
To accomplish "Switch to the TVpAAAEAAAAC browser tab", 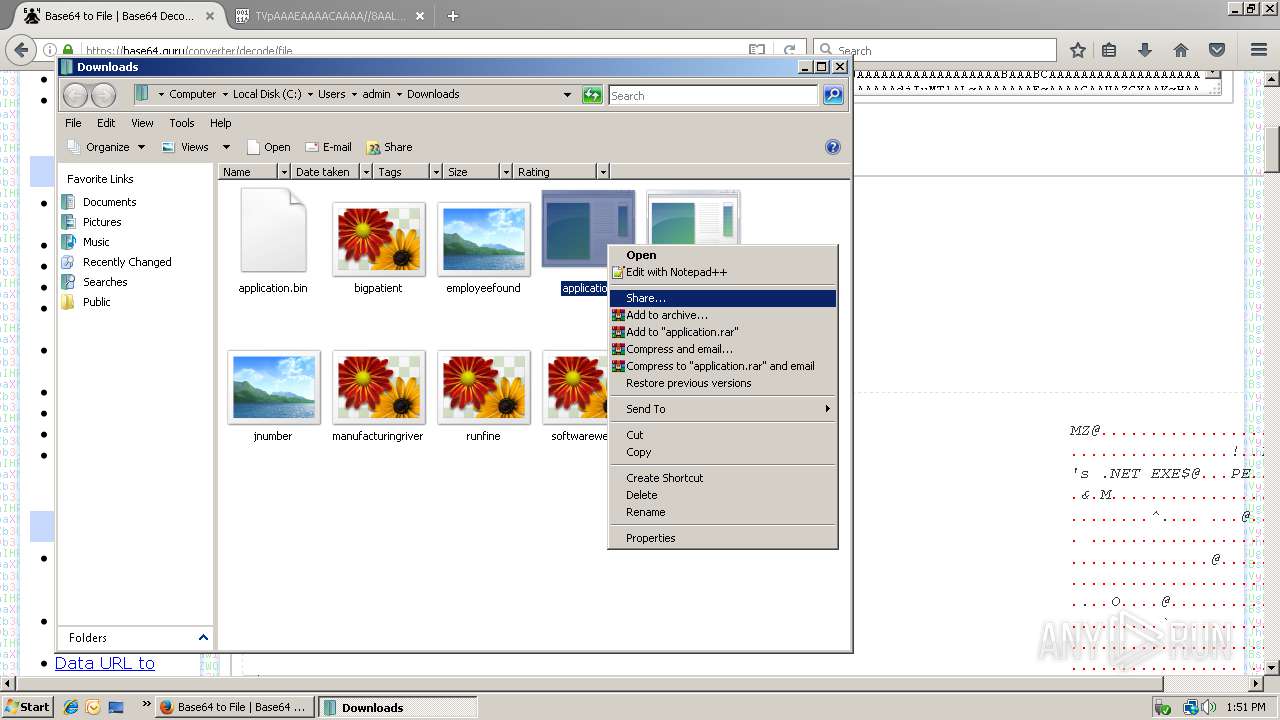I will pos(330,16).
